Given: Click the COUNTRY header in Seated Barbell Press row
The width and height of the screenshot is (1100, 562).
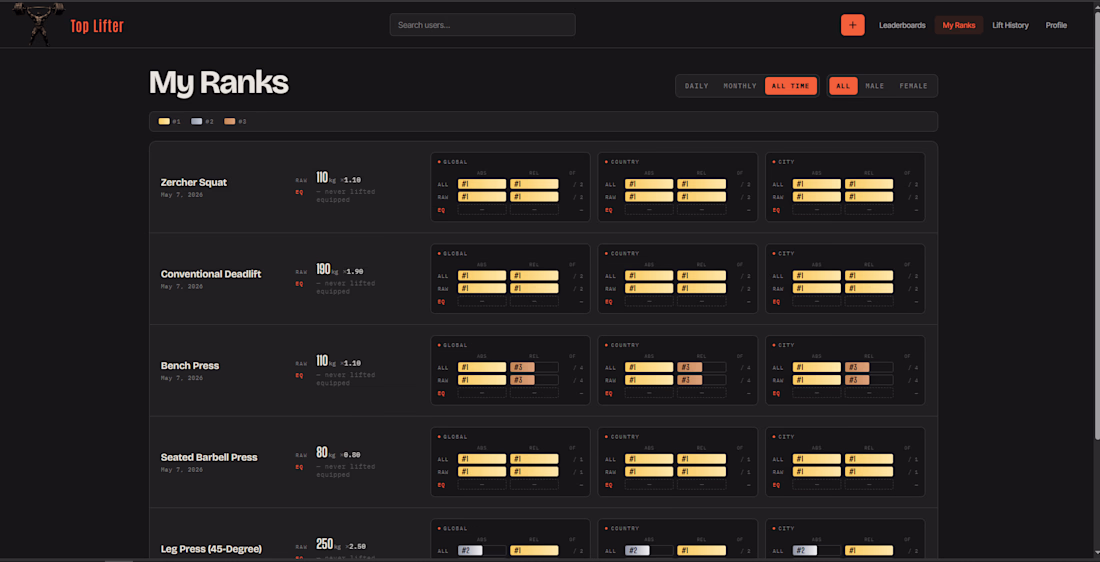Looking at the screenshot, I should point(624,437).
